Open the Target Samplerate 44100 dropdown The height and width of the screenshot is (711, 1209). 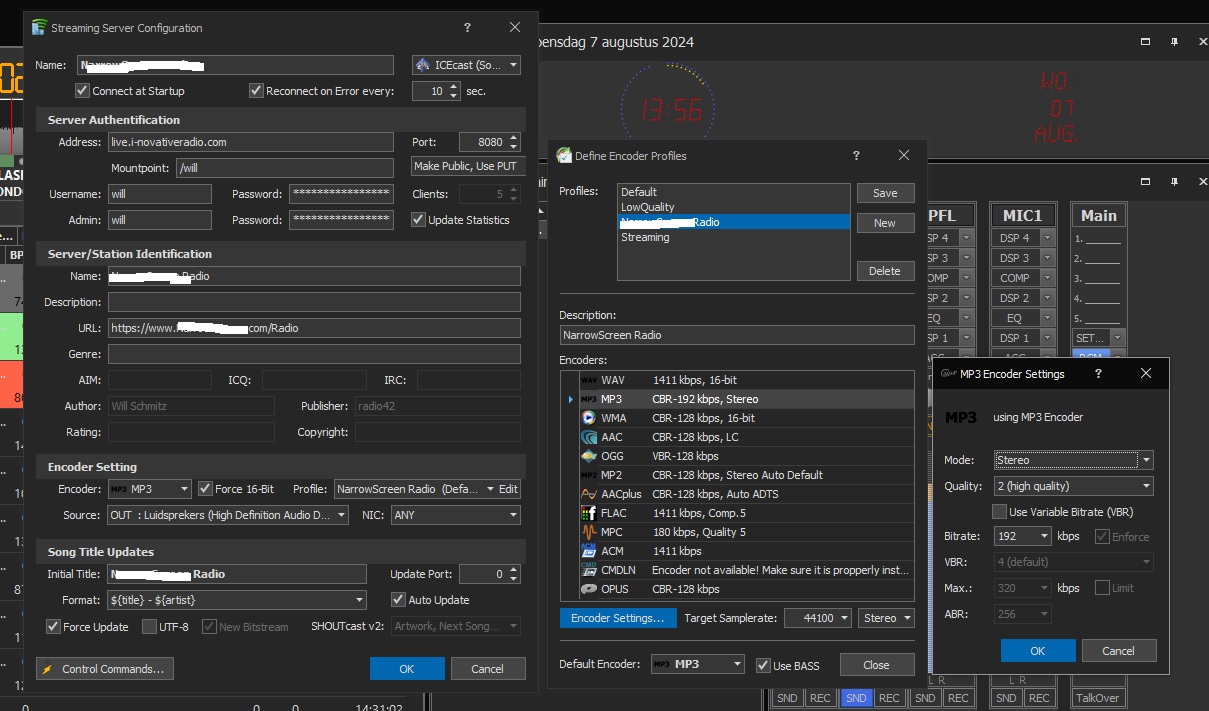pos(843,618)
